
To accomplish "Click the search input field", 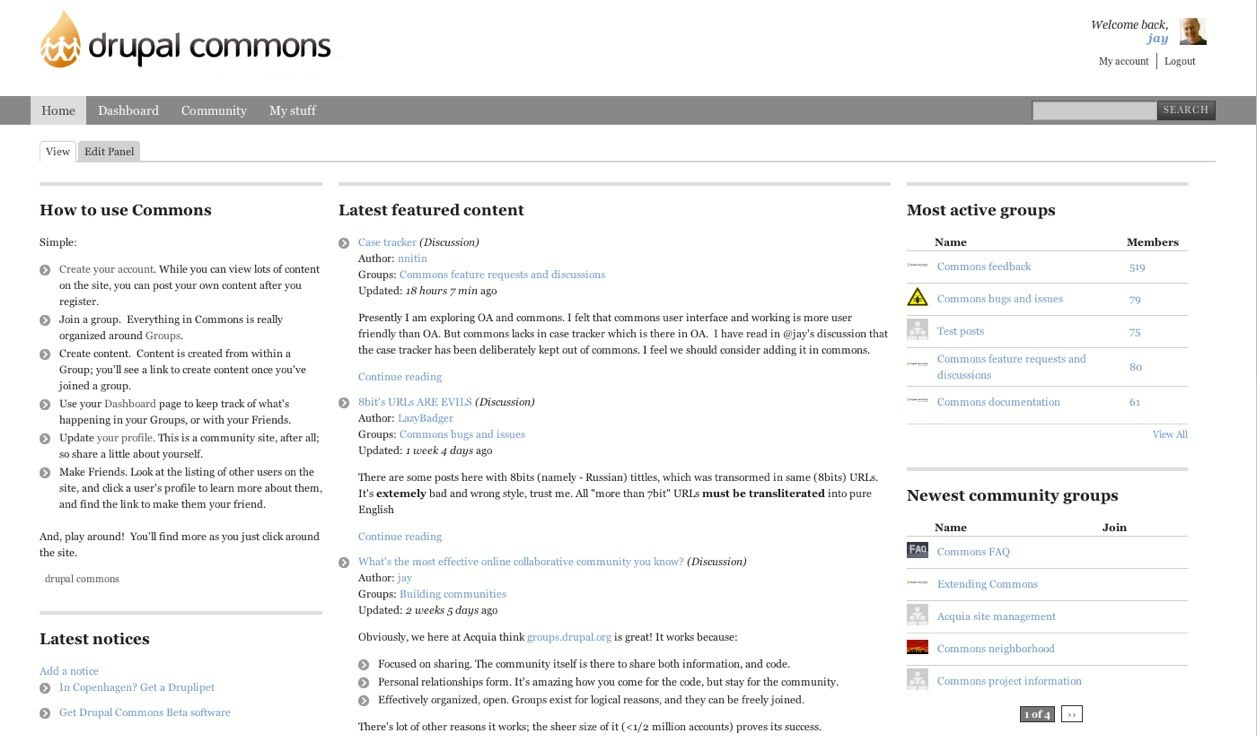I will tap(1094, 110).
